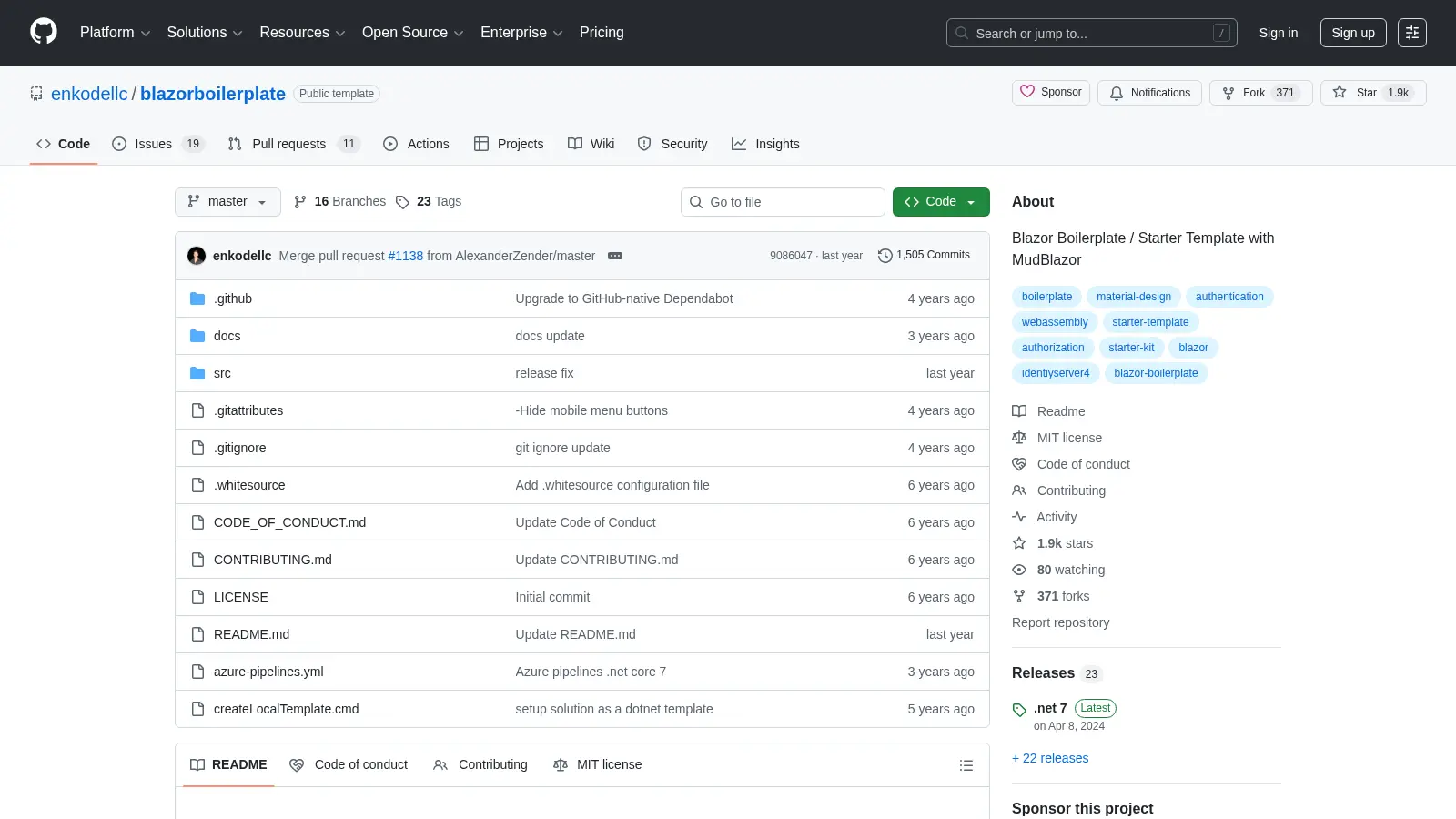The image size is (1456, 819).
Task: Switch to Code of conduct README tab
Action: pos(349,765)
